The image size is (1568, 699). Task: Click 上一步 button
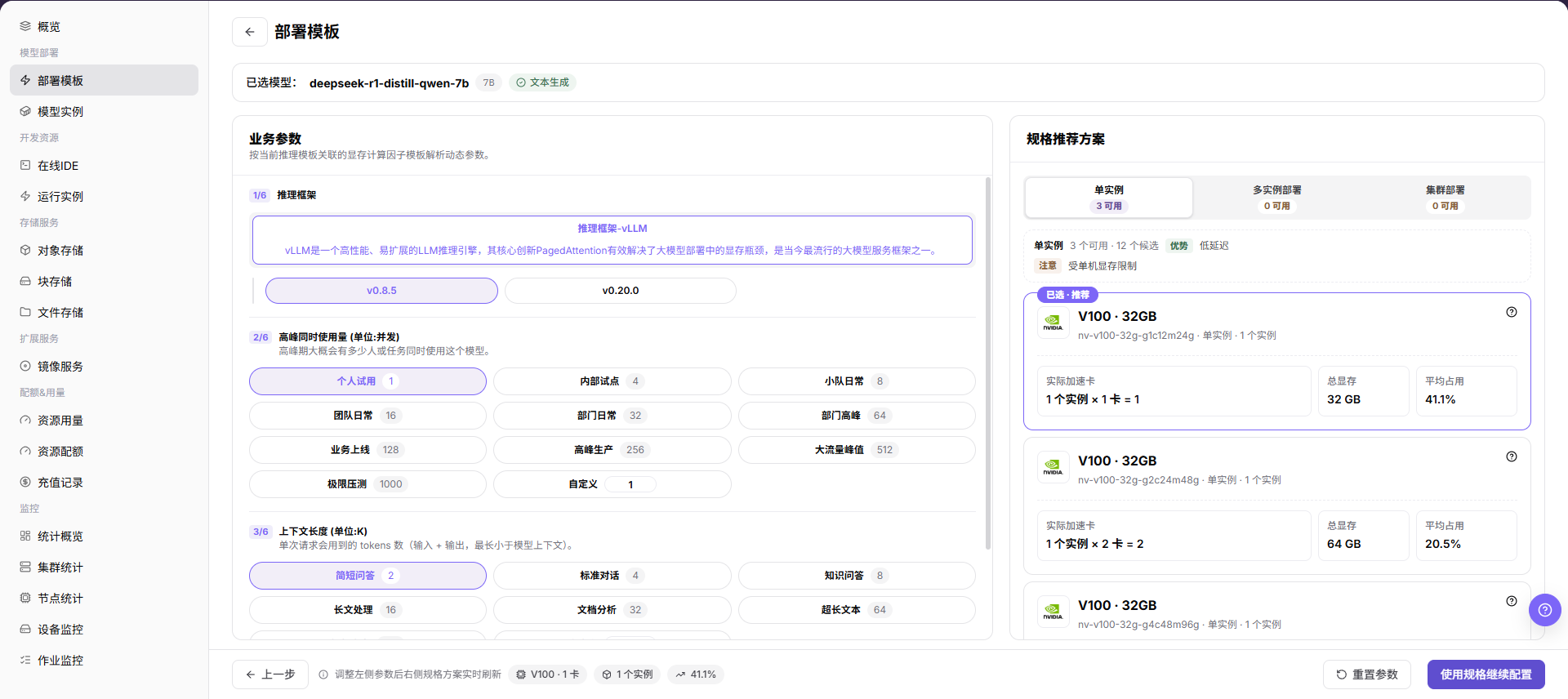coord(270,675)
